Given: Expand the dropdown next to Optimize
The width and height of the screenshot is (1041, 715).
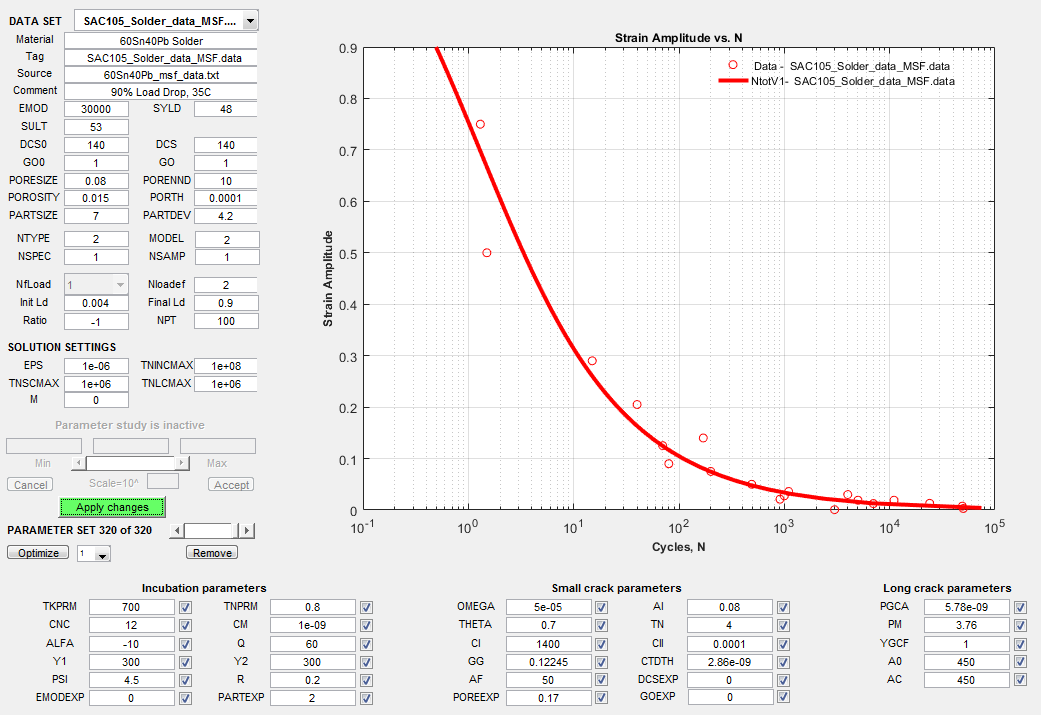Looking at the screenshot, I should click(x=101, y=554).
